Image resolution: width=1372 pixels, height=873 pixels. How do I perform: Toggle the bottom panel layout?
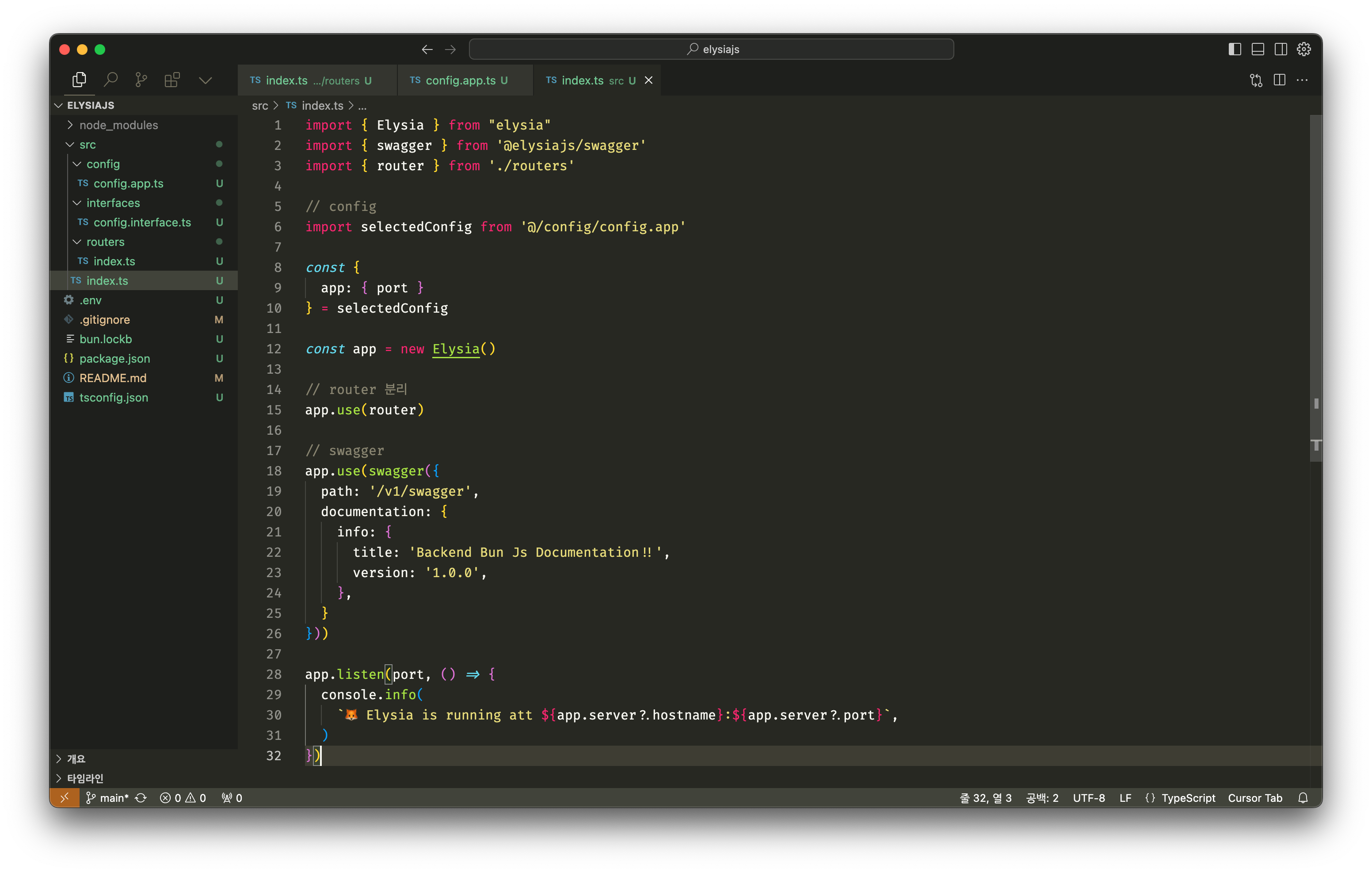[1258, 49]
